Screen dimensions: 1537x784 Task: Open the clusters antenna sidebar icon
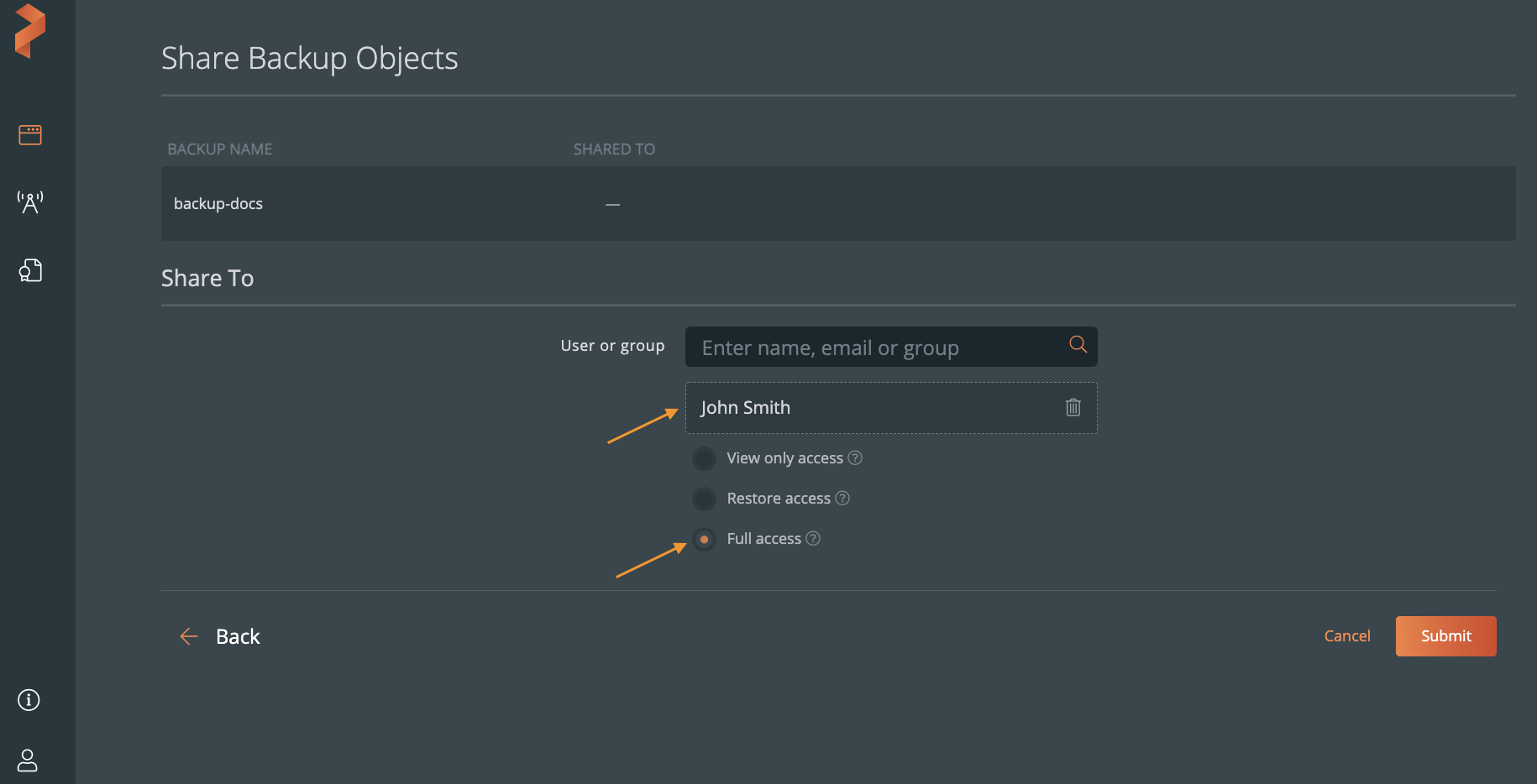(30, 202)
